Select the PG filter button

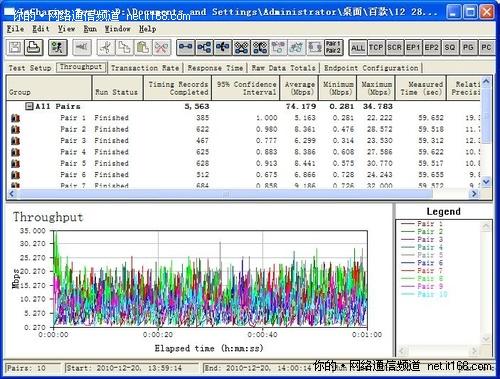point(468,48)
